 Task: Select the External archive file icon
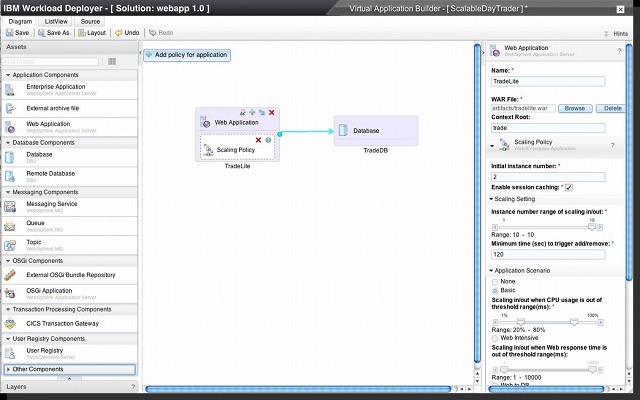tap(10, 108)
